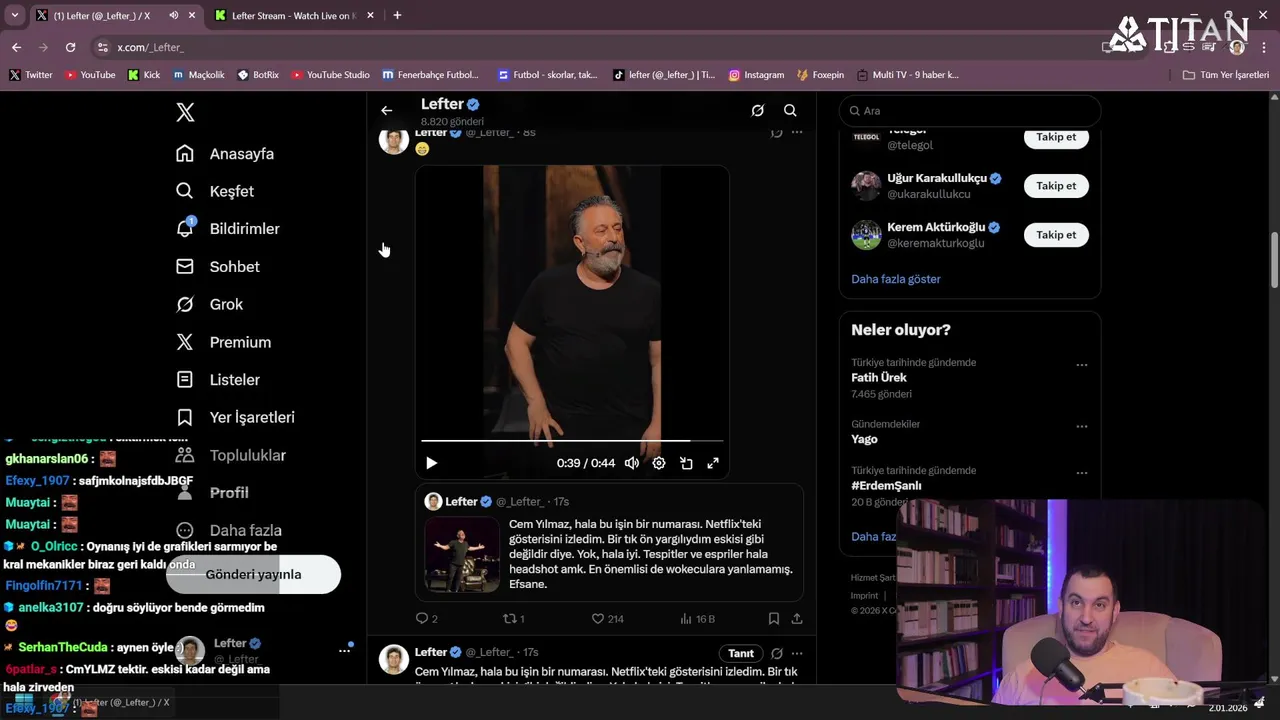Go back in browser
The image size is (1280, 720).
(16, 47)
